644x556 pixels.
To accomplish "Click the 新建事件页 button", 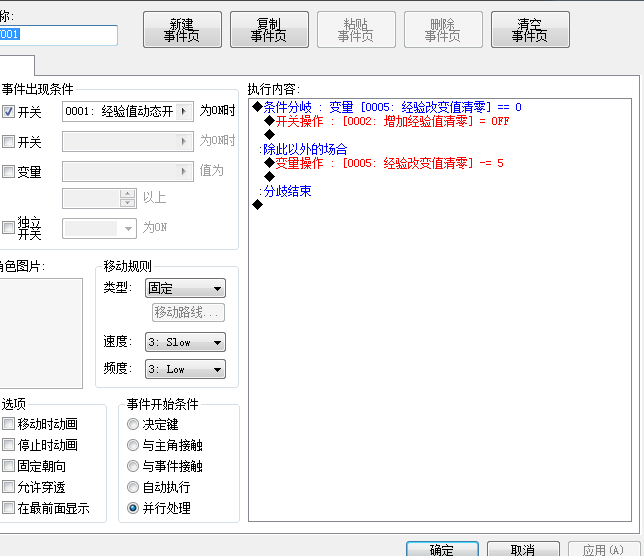I will click(182, 30).
